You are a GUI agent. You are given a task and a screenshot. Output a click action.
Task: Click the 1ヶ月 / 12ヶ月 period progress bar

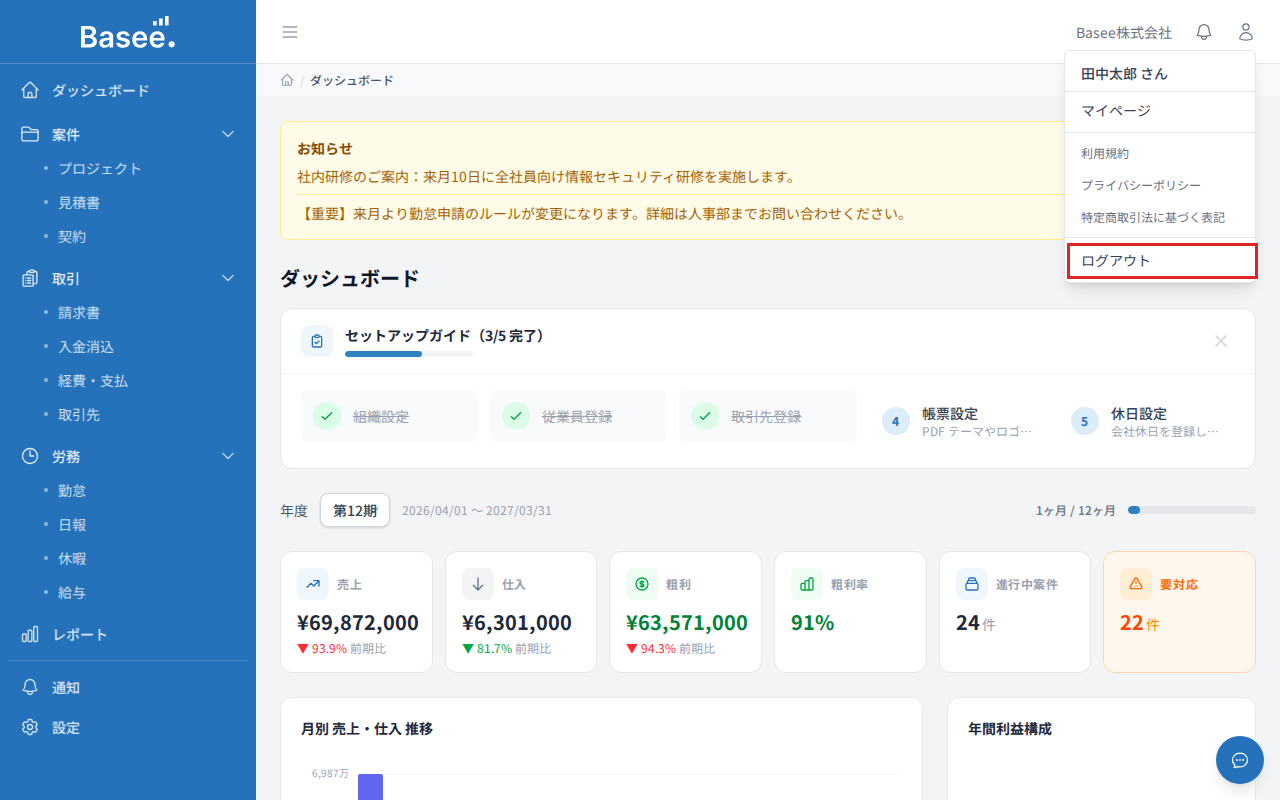pyautogui.click(x=1192, y=510)
